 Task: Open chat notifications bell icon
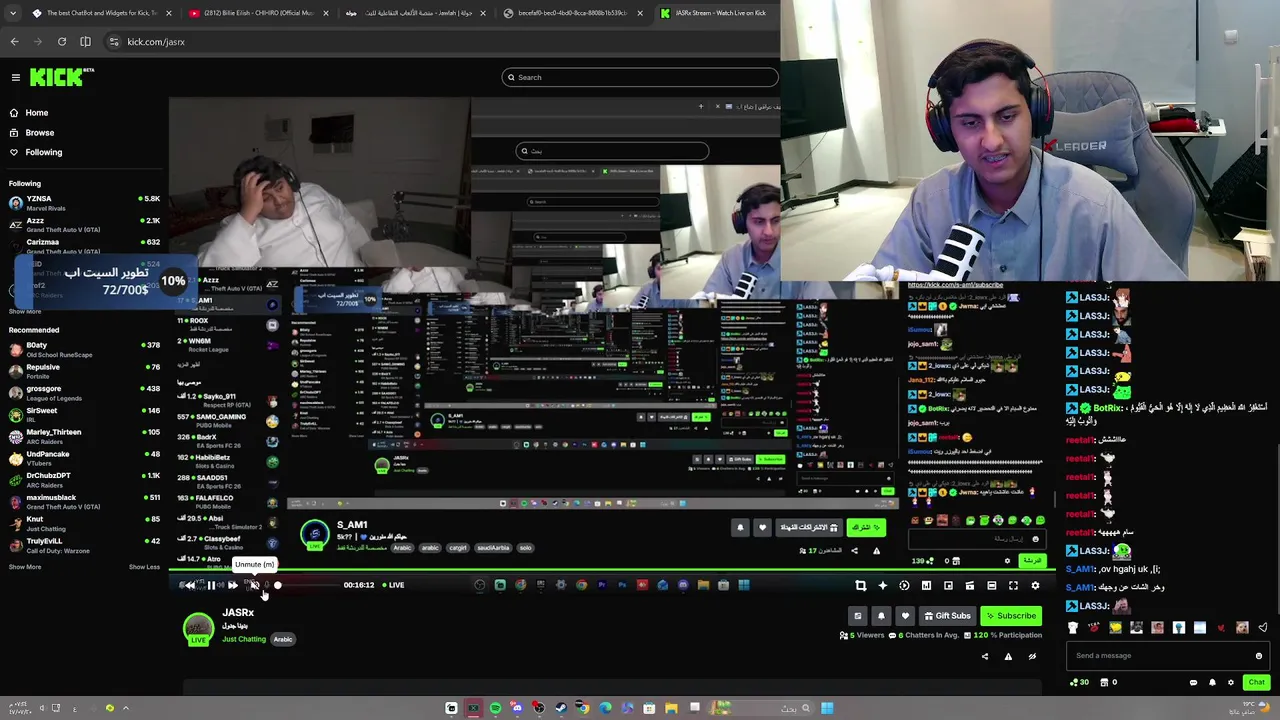click(x=1212, y=683)
